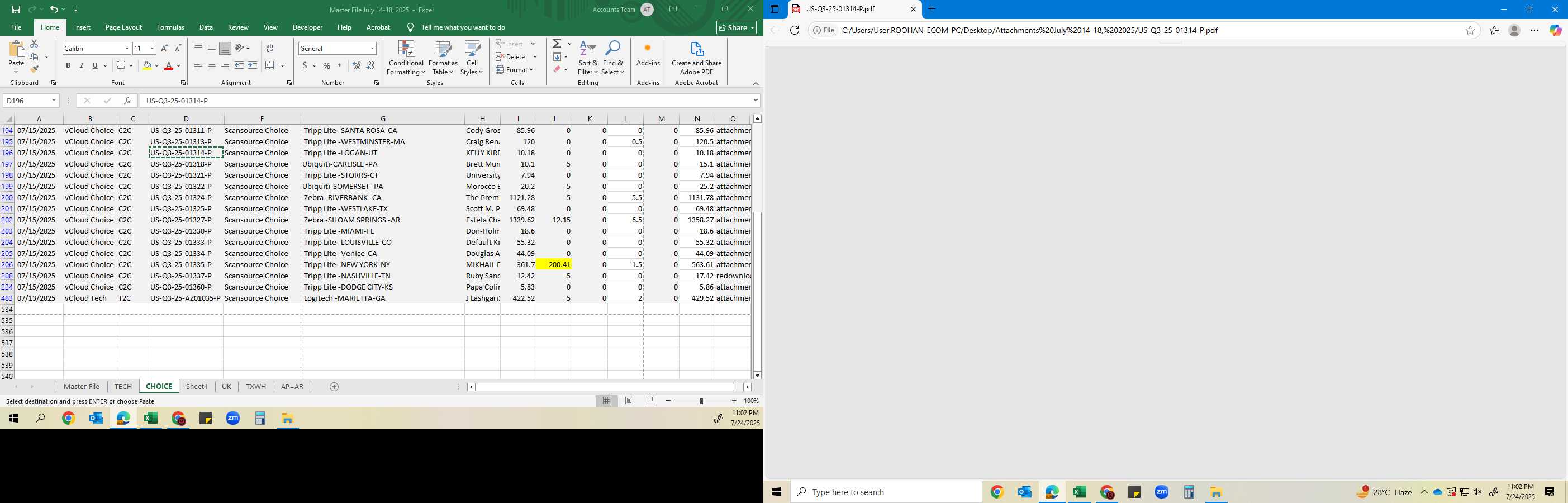Add PDF page to favorites star

click(x=1470, y=30)
